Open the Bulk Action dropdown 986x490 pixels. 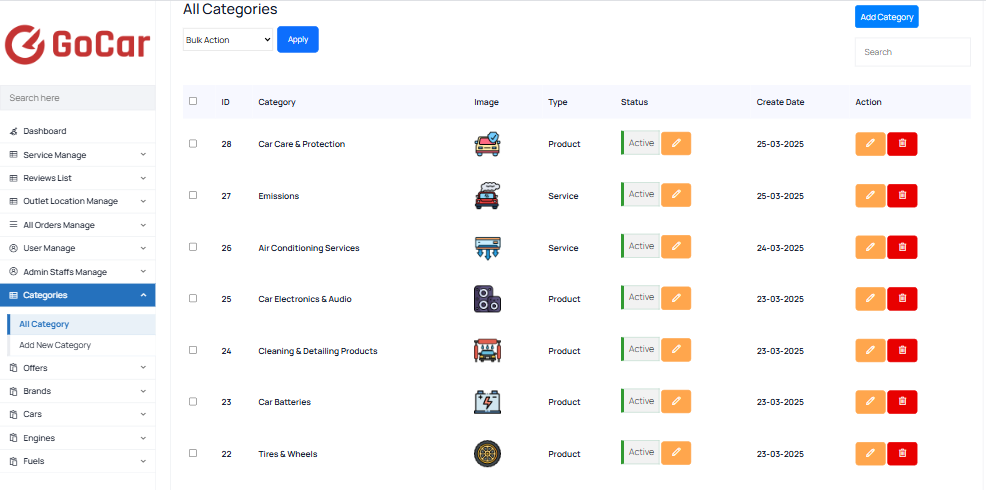(228, 40)
